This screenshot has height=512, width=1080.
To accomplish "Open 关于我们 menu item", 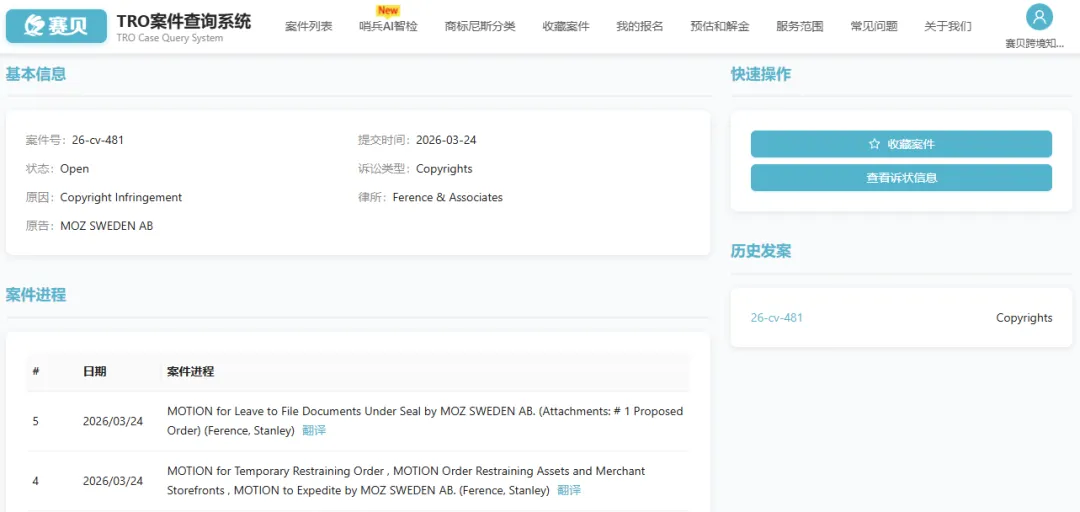I will (x=948, y=27).
